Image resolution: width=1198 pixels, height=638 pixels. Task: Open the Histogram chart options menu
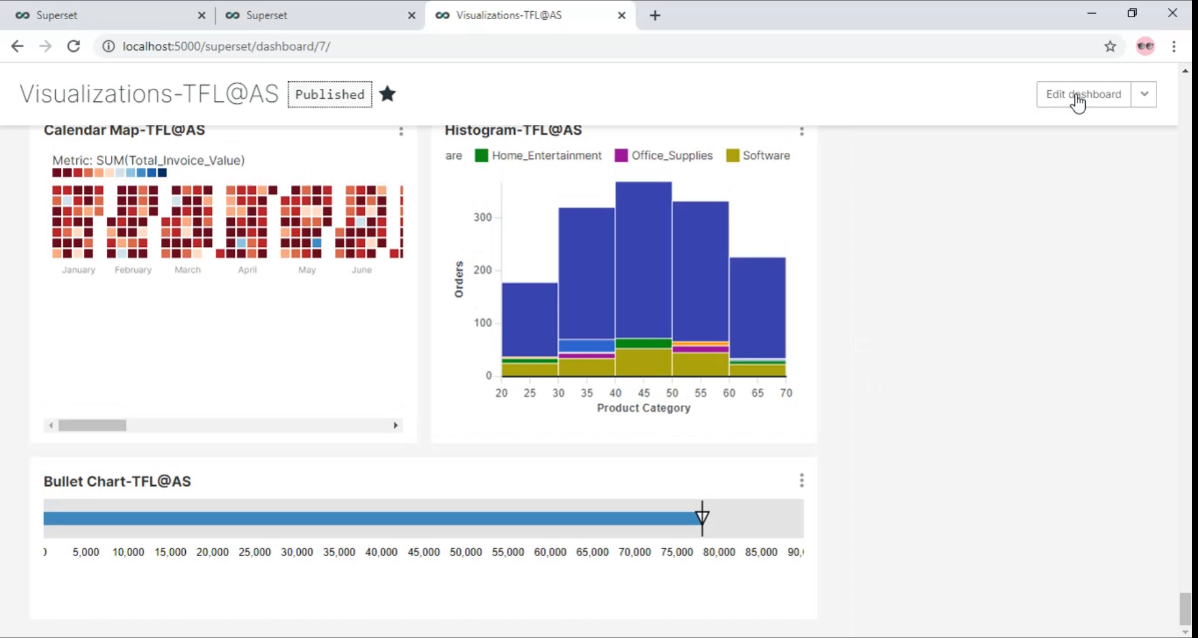(x=801, y=130)
